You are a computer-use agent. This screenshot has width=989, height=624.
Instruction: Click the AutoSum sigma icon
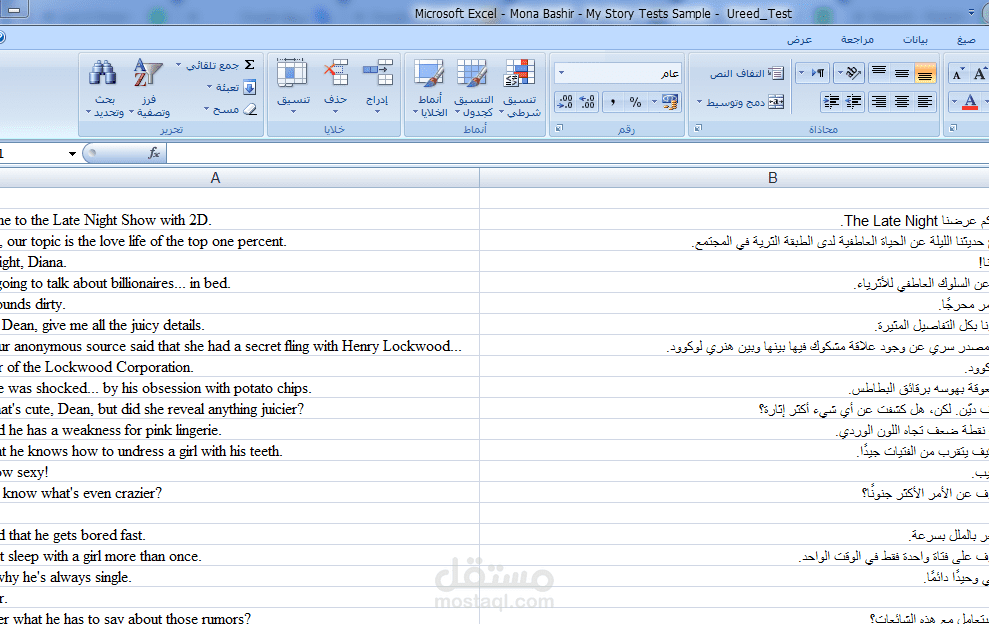pos(250,64)
